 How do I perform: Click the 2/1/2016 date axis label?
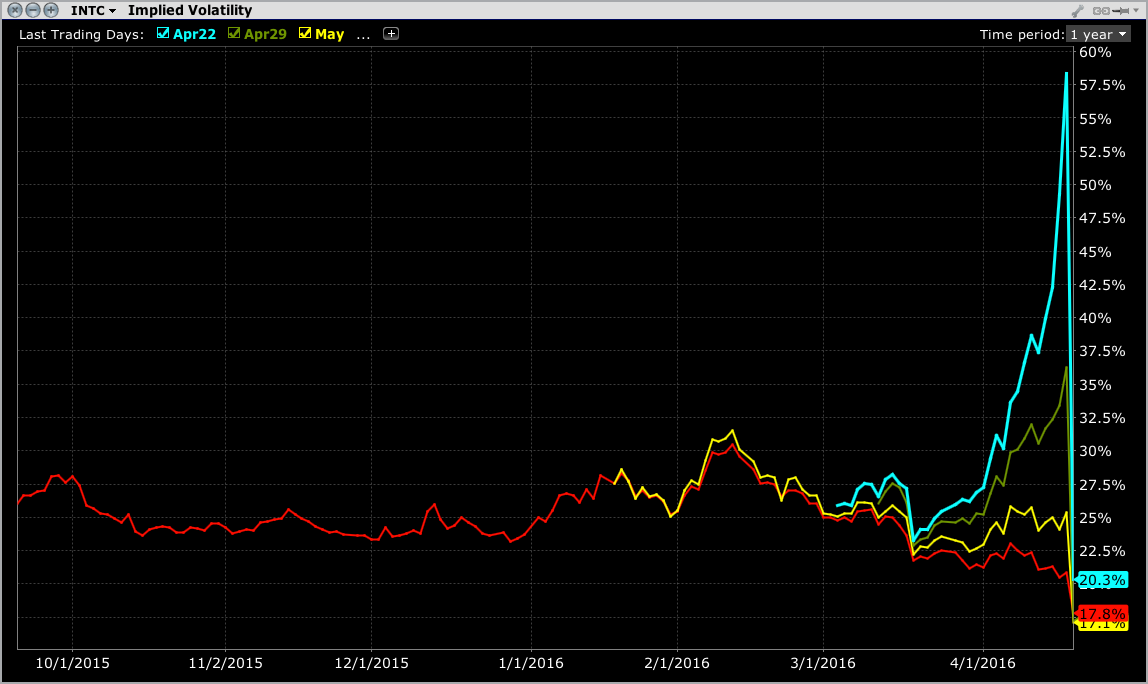[x=676, y=663]
